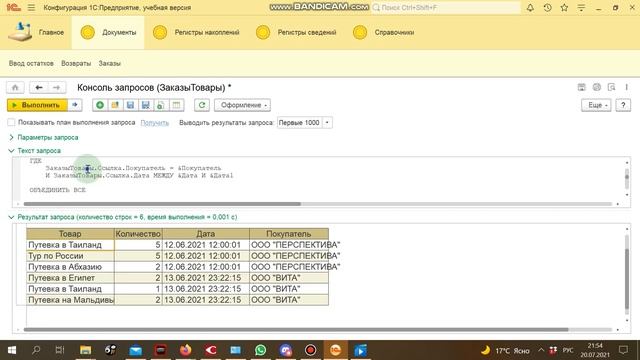640x360 pixels.
Task: Select the Количество column header
Action: pos(138,234)
